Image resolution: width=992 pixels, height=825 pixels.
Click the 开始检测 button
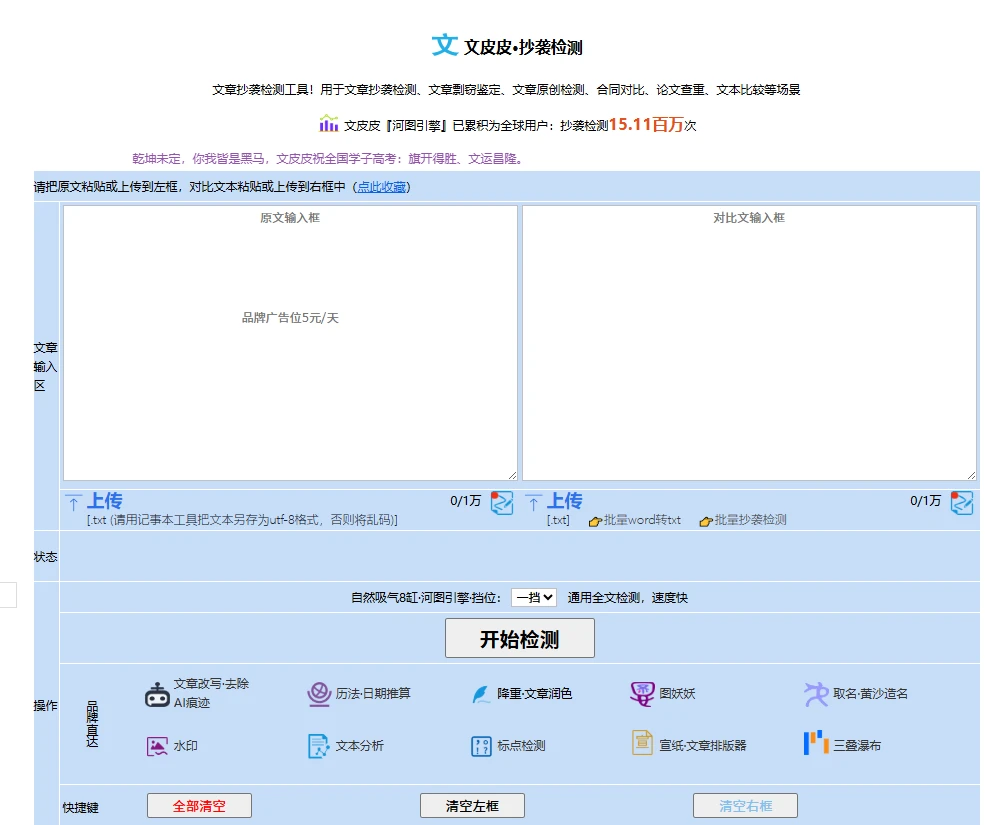pyautogui.click(x=519, y=638)
